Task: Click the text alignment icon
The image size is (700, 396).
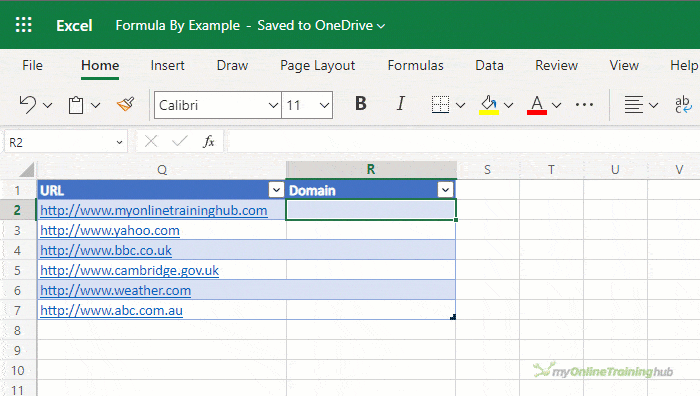Action: (x=633, y=105)
